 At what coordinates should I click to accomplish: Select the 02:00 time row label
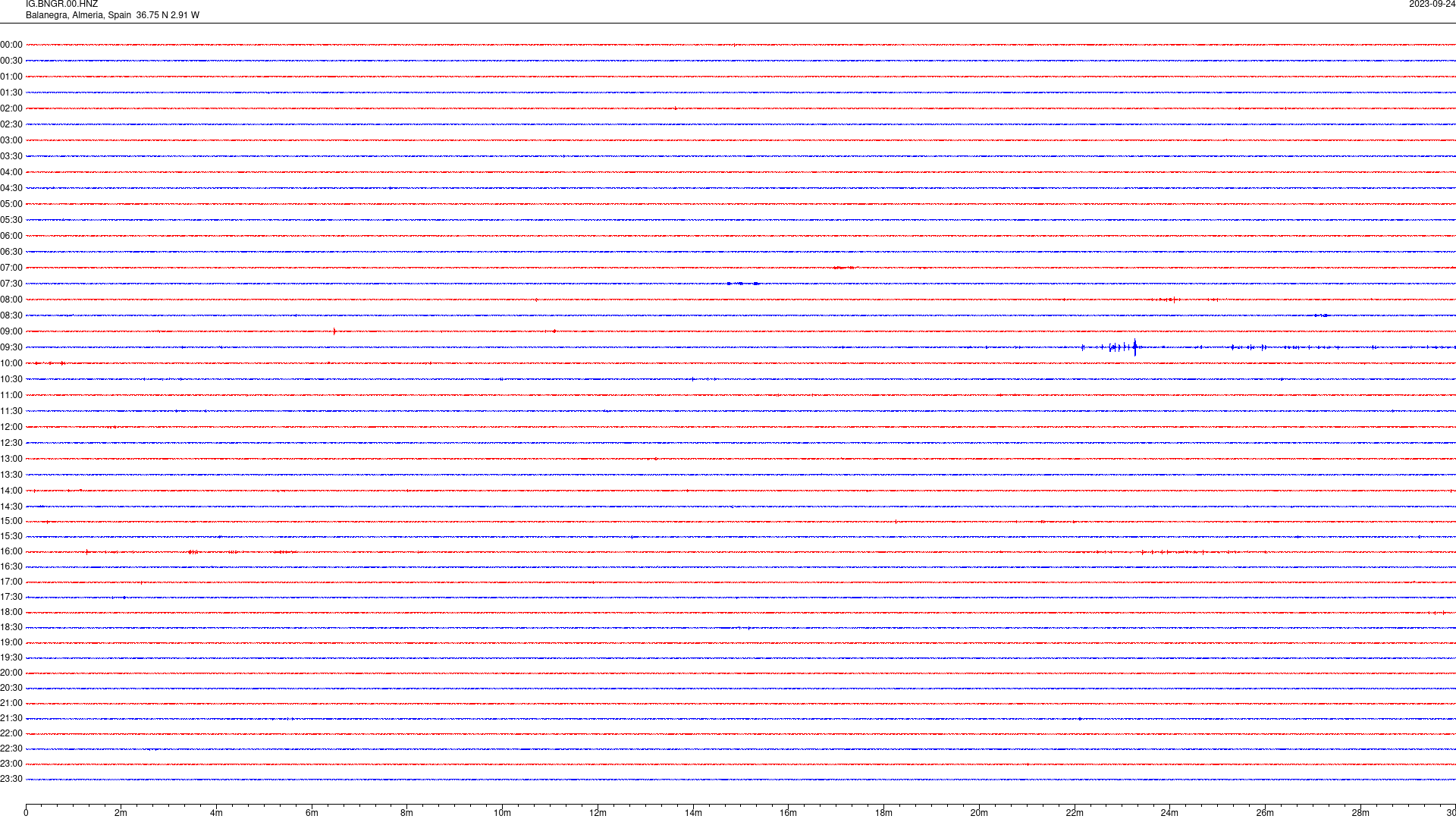click(11, 108)
